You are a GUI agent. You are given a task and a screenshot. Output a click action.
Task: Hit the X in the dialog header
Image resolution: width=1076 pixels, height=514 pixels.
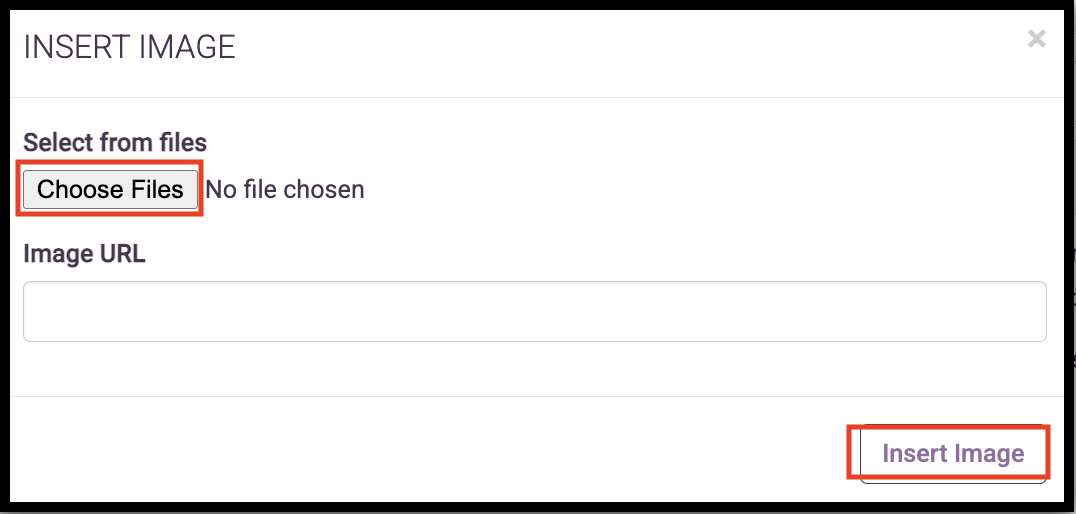(1037, 39)
